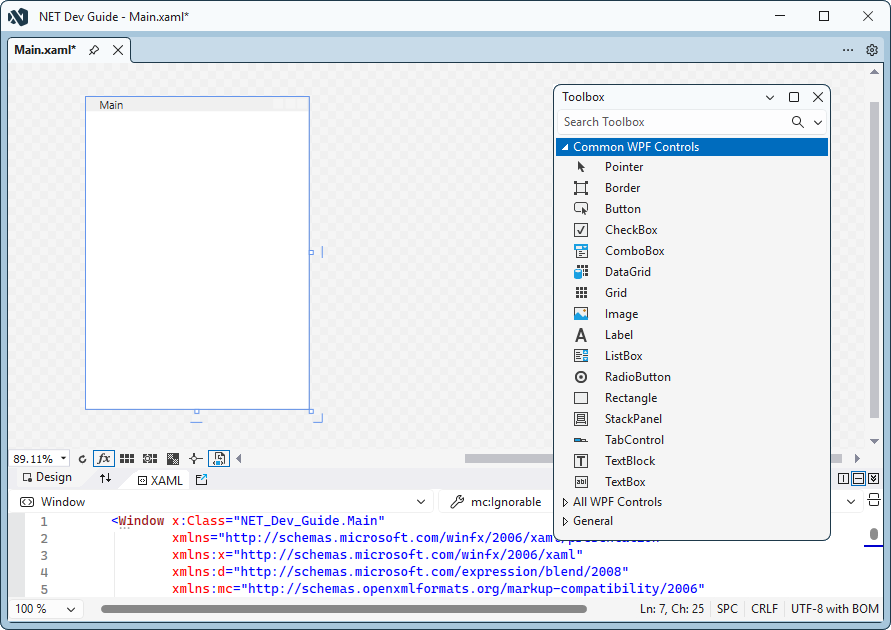Click the designer vertical scrollbar up arrow
Screen dimensions: 891x630
pos(875,72)
